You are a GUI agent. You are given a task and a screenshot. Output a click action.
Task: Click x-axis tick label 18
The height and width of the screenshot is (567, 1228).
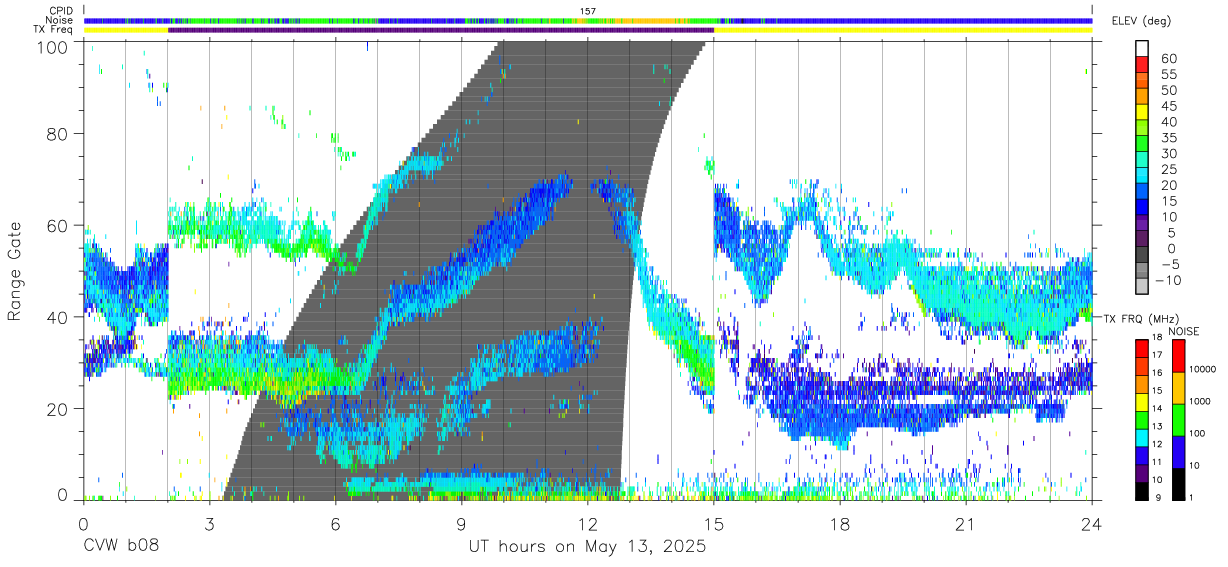click(839, 524)
